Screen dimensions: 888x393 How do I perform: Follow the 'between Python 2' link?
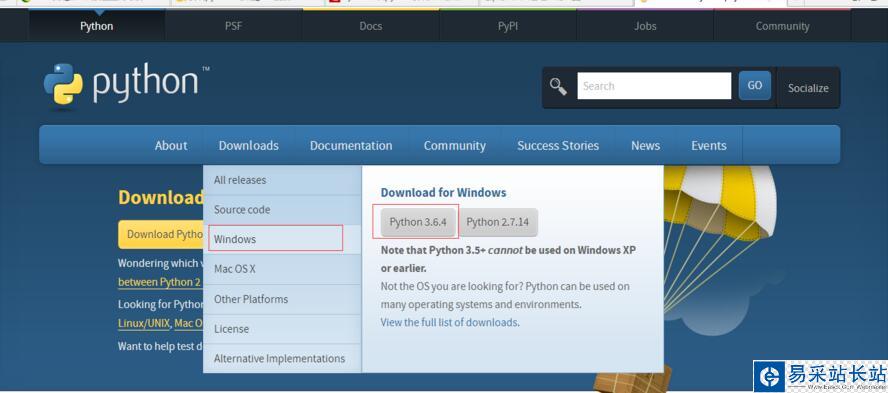[159, 282]
